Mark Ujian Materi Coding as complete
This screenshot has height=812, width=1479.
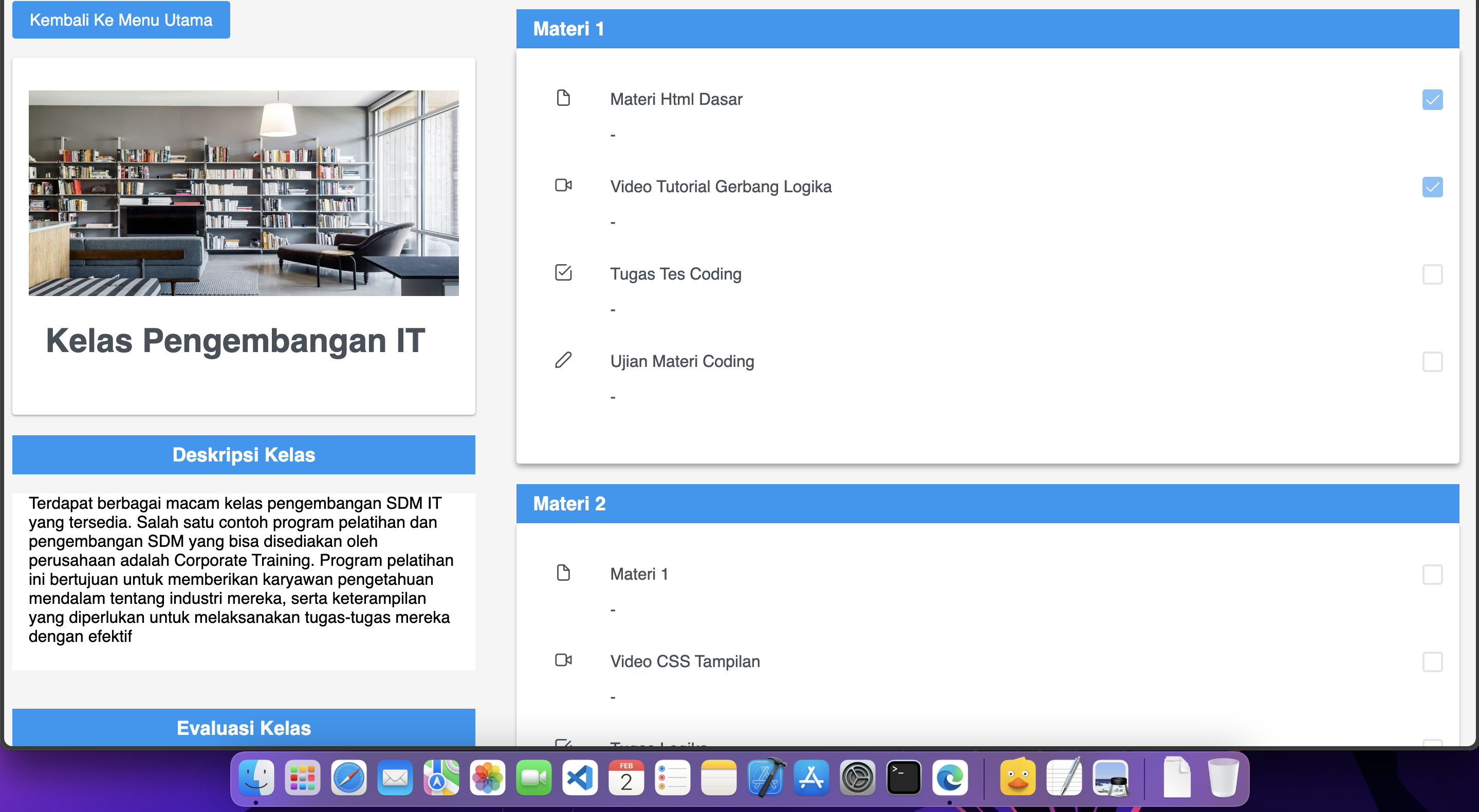click(1432, 362)
